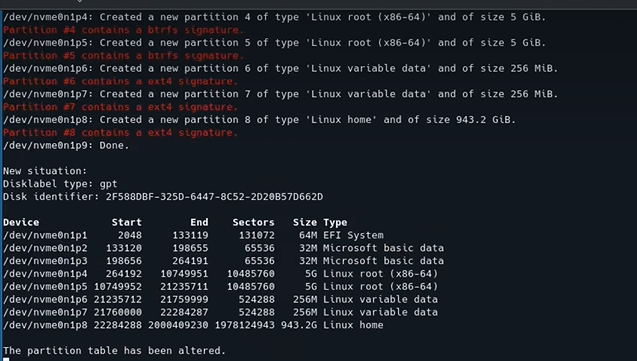The width and height of the screenshot is (637, 361).
Task: Click the 'Partition #8 contains a ext4 signature' warning
Action: (x=120, y=133)
